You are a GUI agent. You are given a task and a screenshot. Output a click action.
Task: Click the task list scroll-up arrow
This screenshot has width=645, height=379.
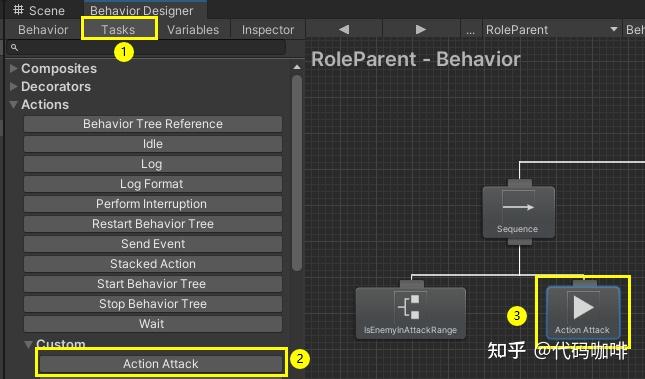pos(297,67)
